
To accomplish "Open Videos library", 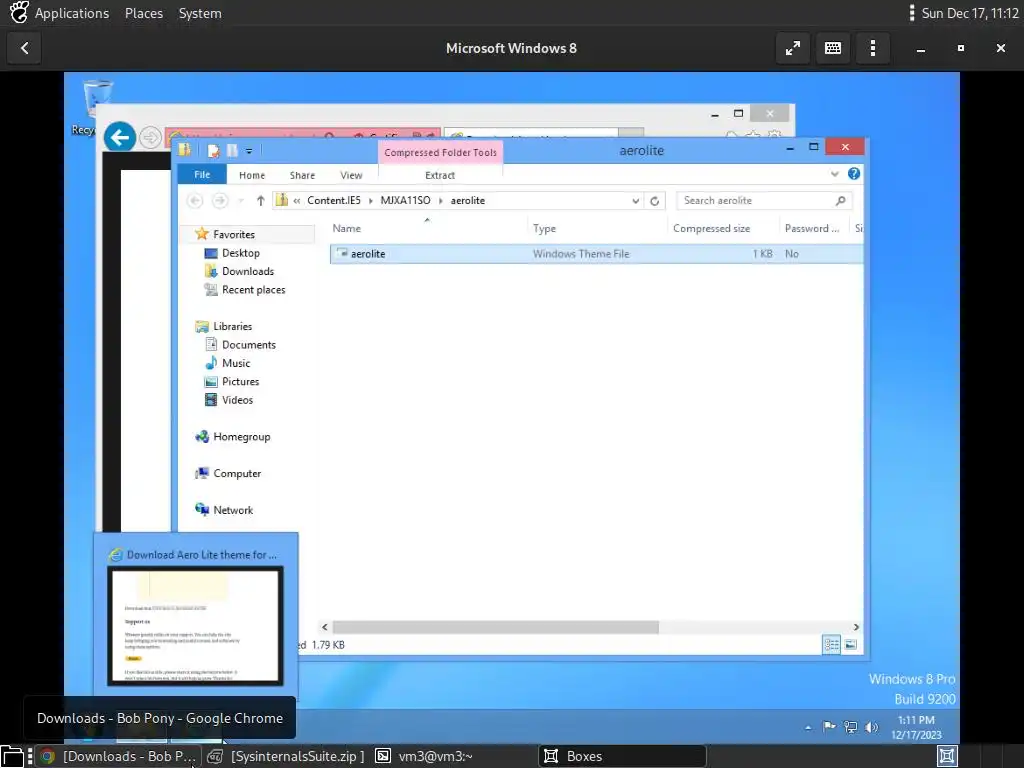I will (x=237, y=399).
